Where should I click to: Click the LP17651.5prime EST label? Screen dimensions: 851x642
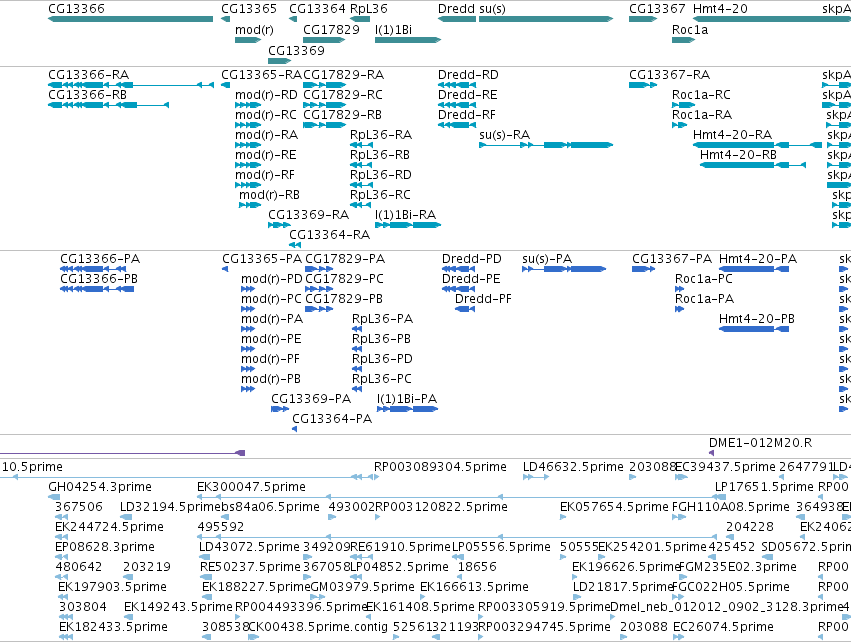pyautogui.click(x=764, y=486)
